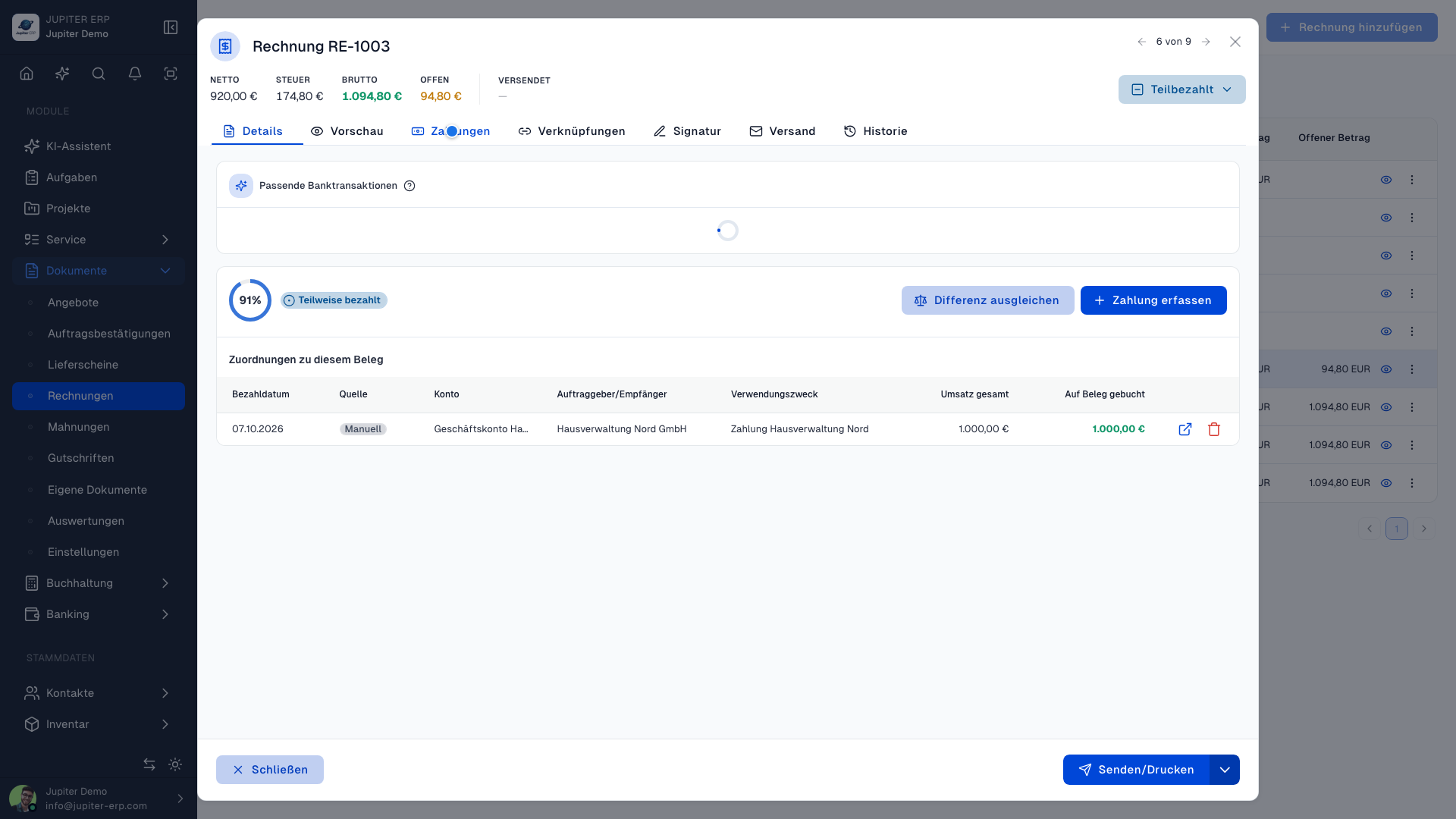The height and width of the screenshot is (819, 1456).
Task: Click Differenz ausgleichen button
Action: tap(987, 300)
